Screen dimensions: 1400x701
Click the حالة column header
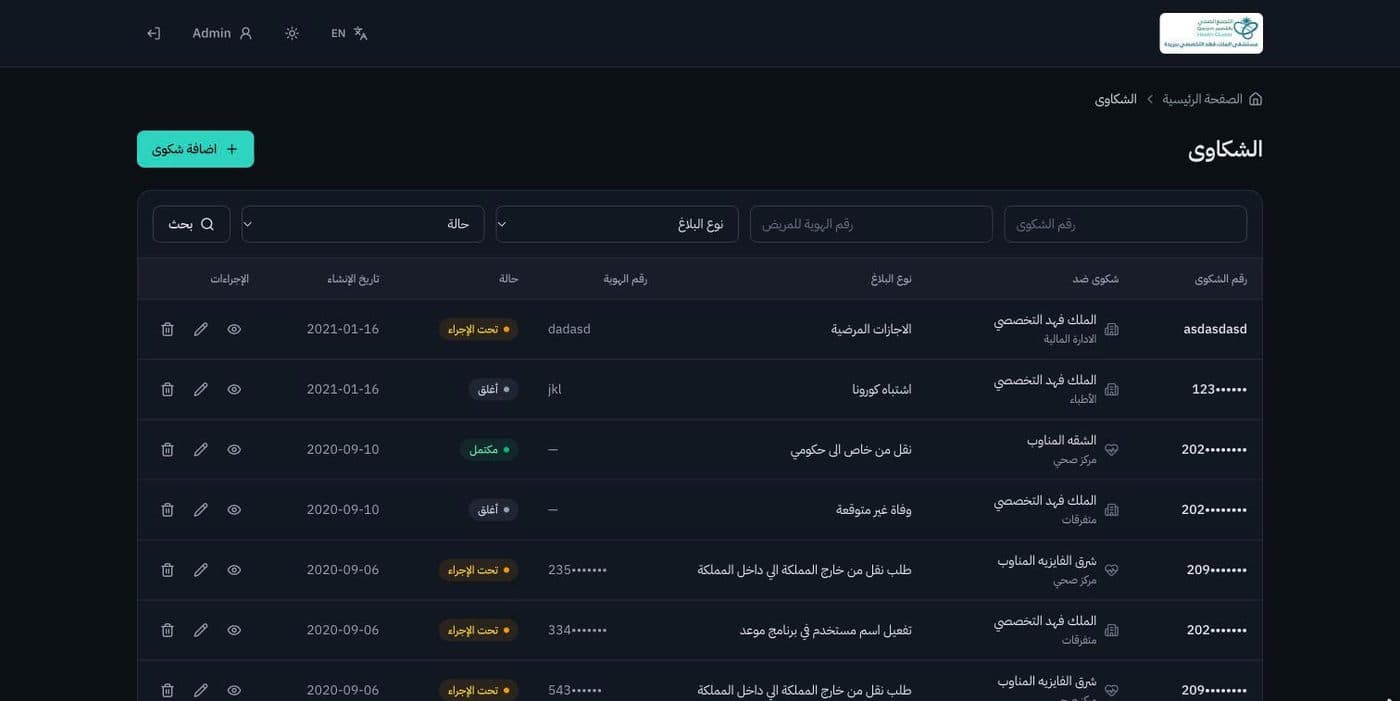pos(509,279)
